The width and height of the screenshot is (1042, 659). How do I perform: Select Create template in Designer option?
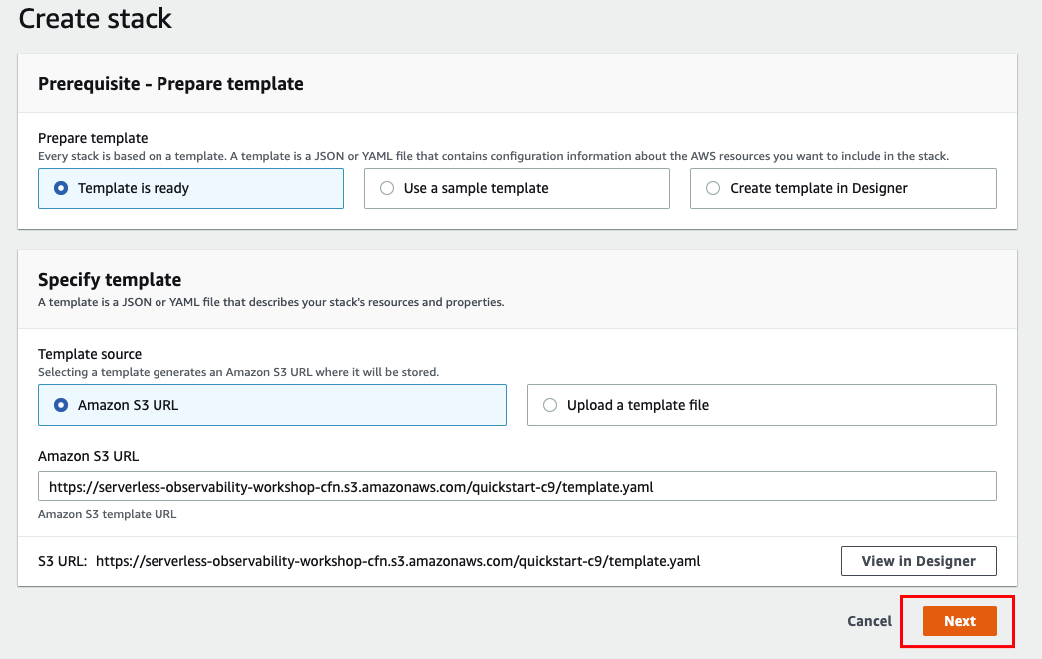[x=843, y=189]
